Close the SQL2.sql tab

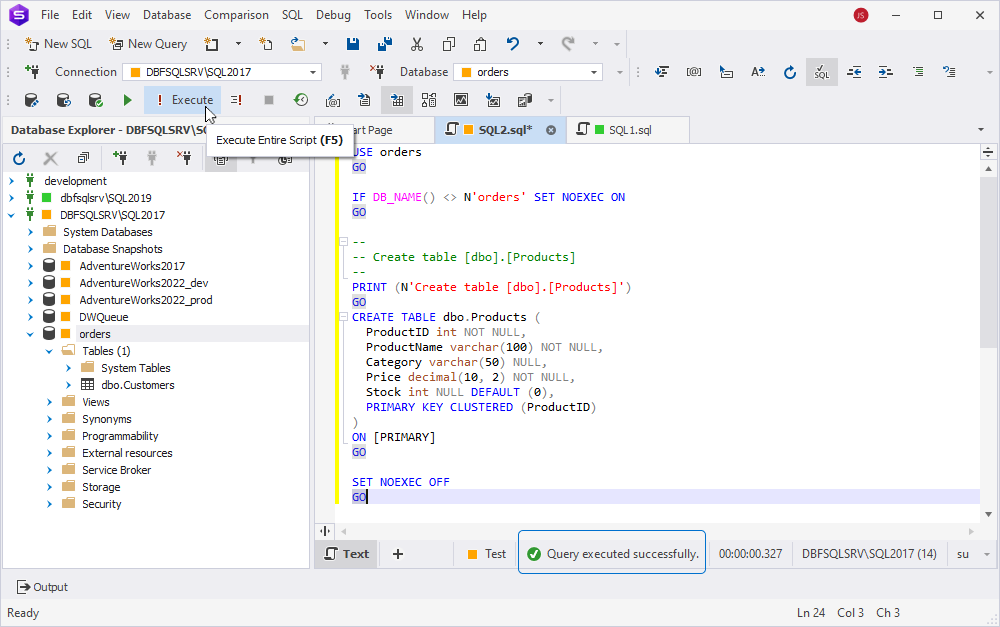click(x=551, y=130)
